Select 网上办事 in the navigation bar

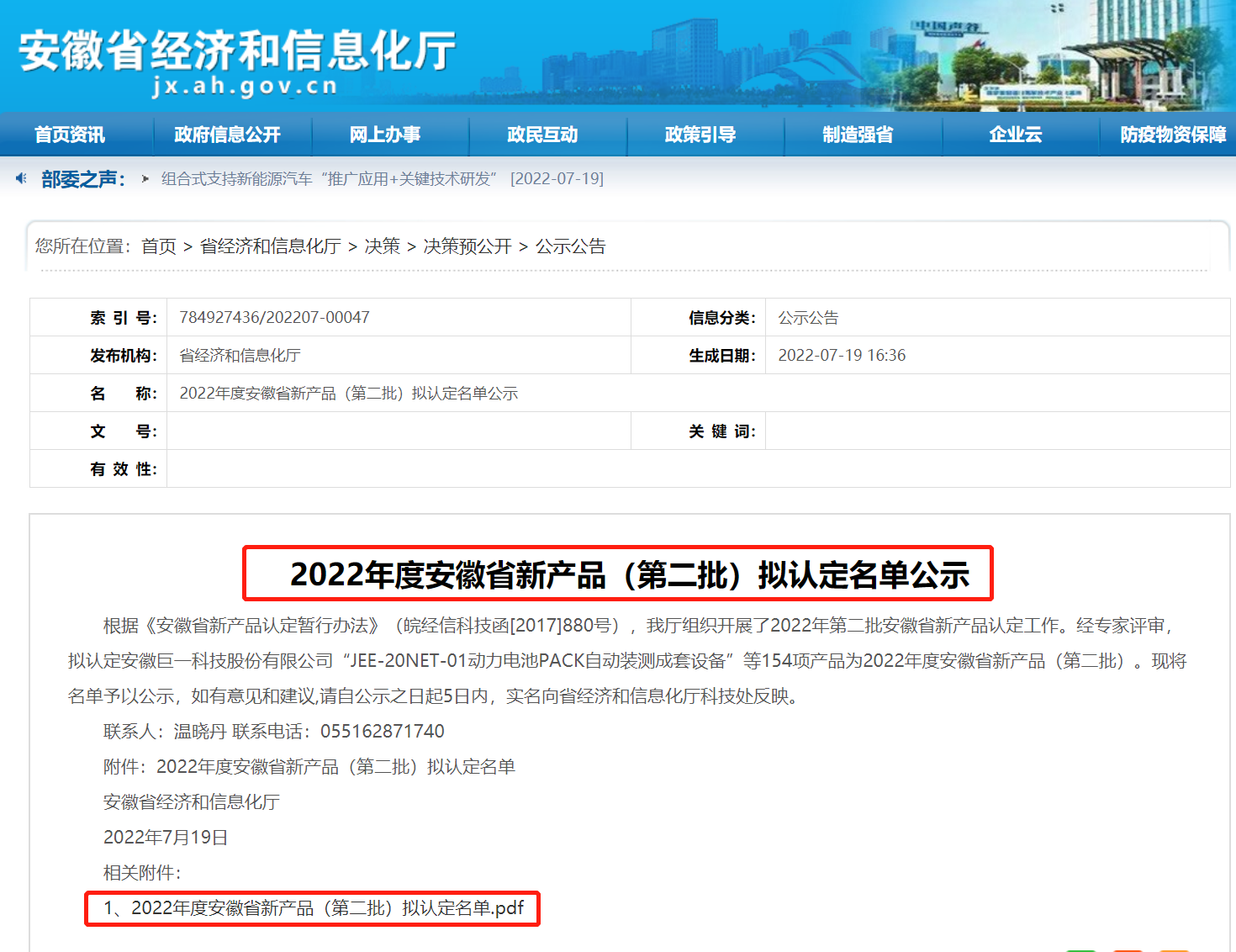[x=385, y=135]
